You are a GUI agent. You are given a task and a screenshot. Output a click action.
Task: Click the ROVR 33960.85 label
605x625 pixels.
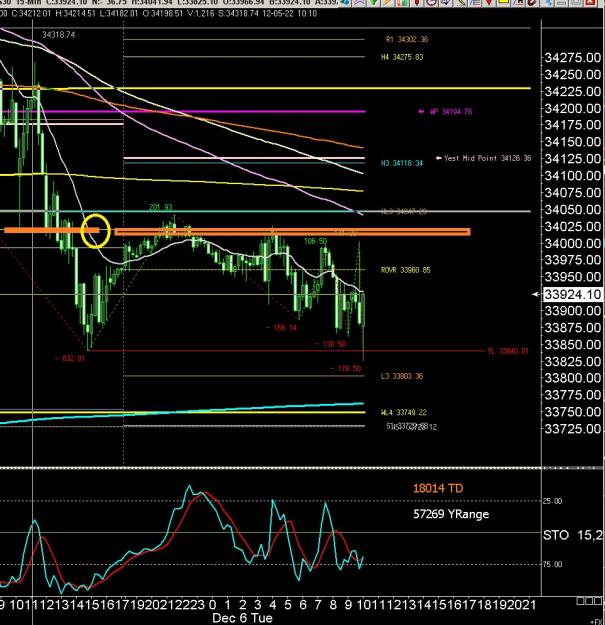pyautogui.click(x=406, y=270)
